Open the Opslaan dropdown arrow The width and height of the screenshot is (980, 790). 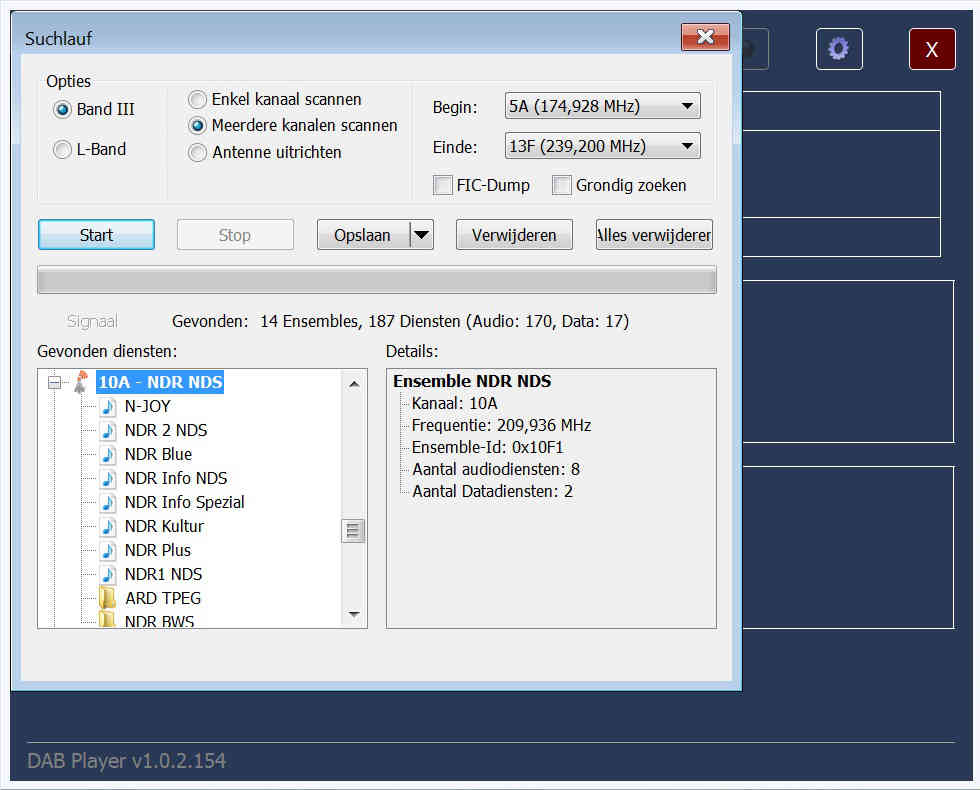(x=422, y=235)
